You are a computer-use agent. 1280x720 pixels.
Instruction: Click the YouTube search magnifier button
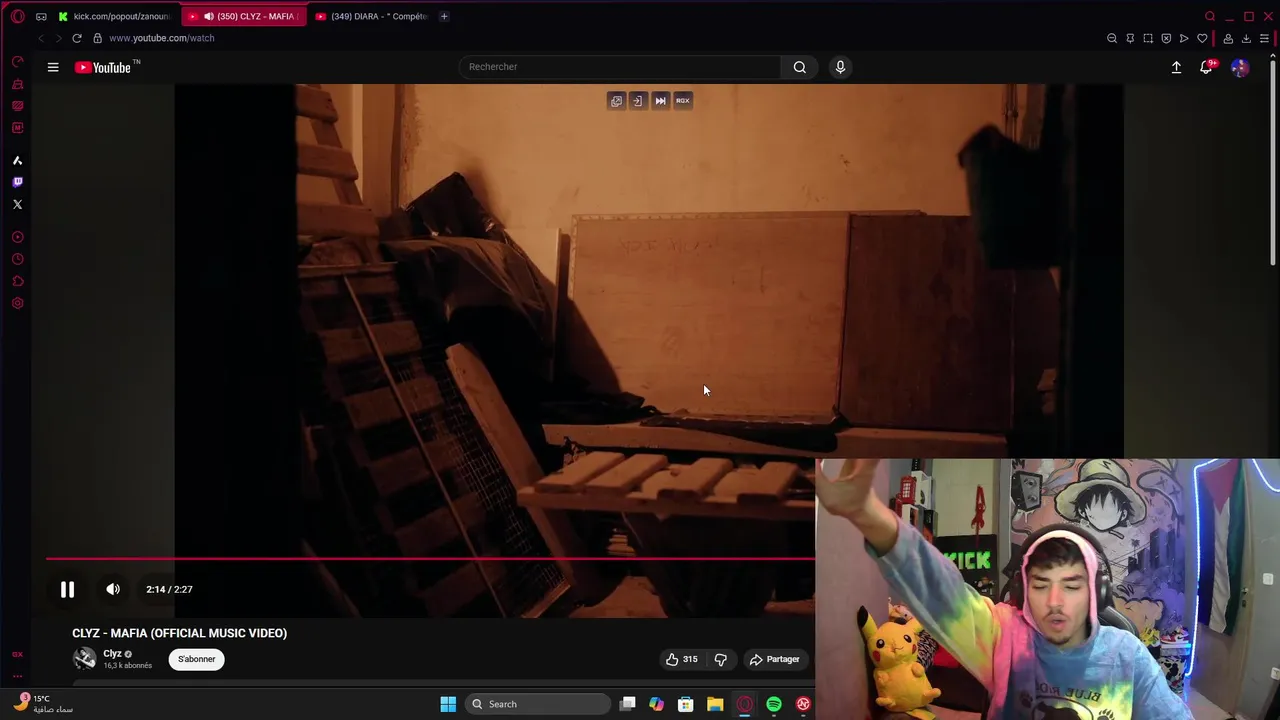point(800,67)
